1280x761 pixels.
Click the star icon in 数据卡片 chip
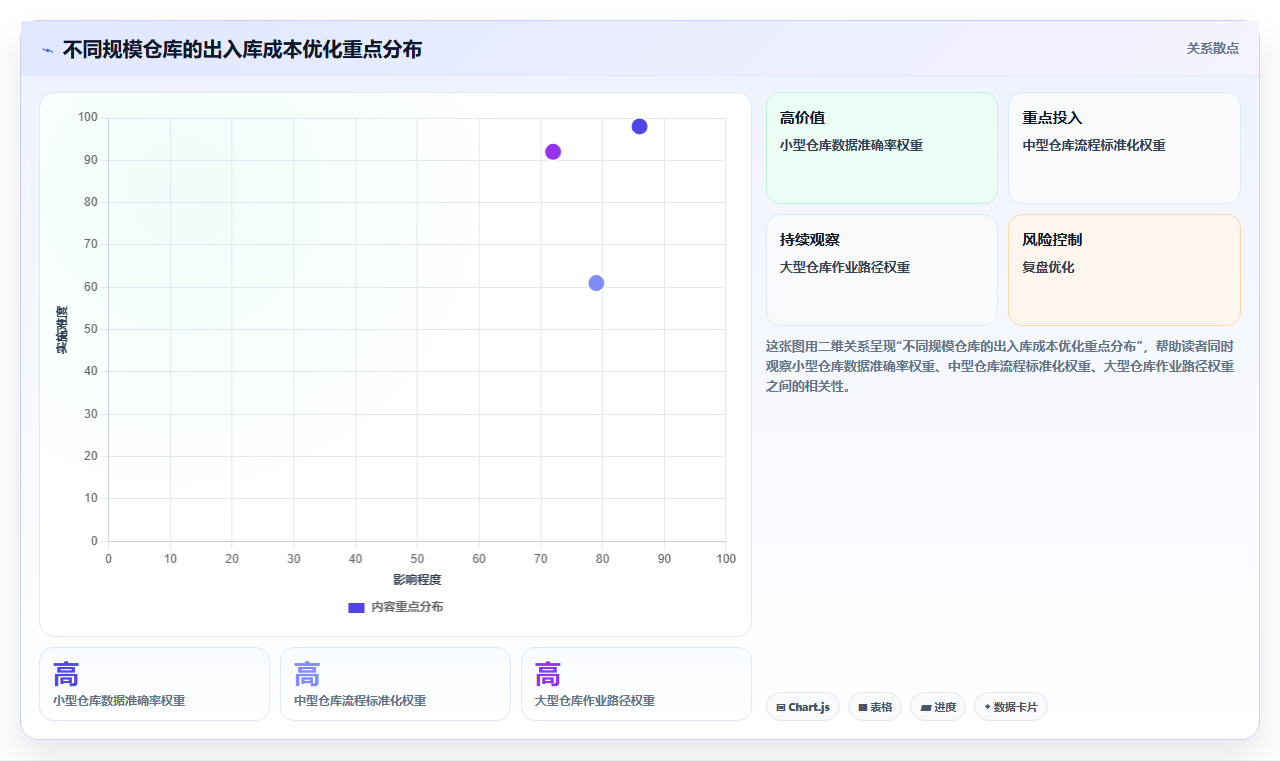click(x=987, y=707)
